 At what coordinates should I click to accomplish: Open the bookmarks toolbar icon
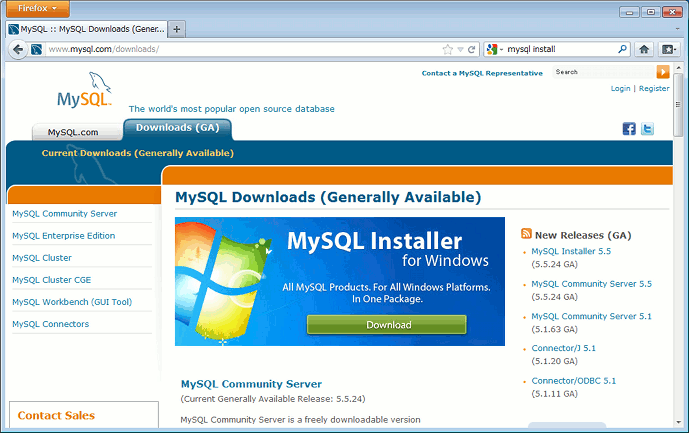point(668,49)
